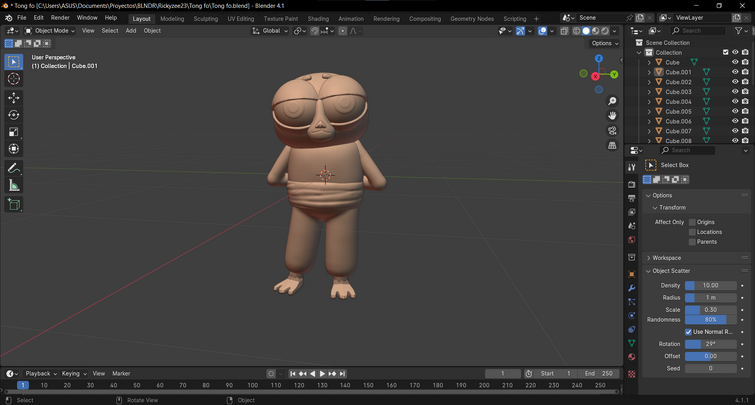The height and width of the screenshot is (405, 755).
Task: Open the Object Mode dropdown
Action: click(50, 31)
